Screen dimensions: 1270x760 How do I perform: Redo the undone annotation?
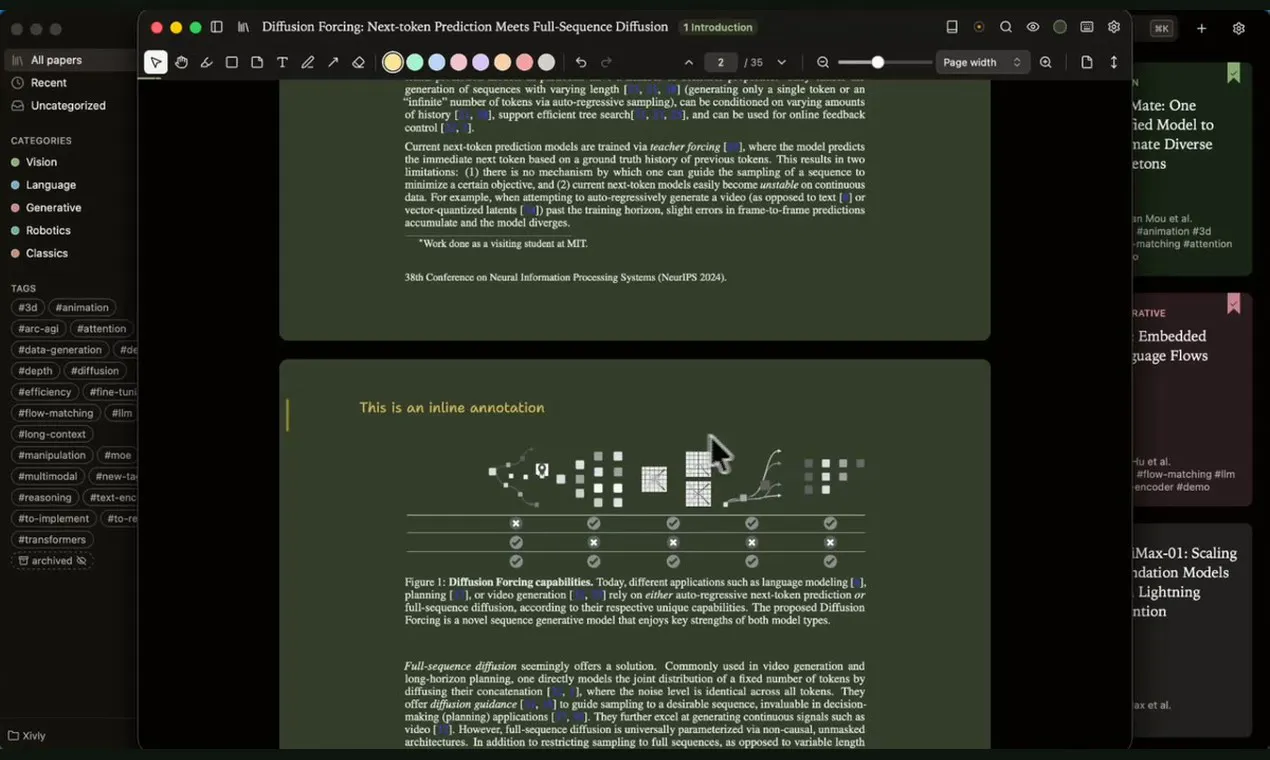pos(606,62)
